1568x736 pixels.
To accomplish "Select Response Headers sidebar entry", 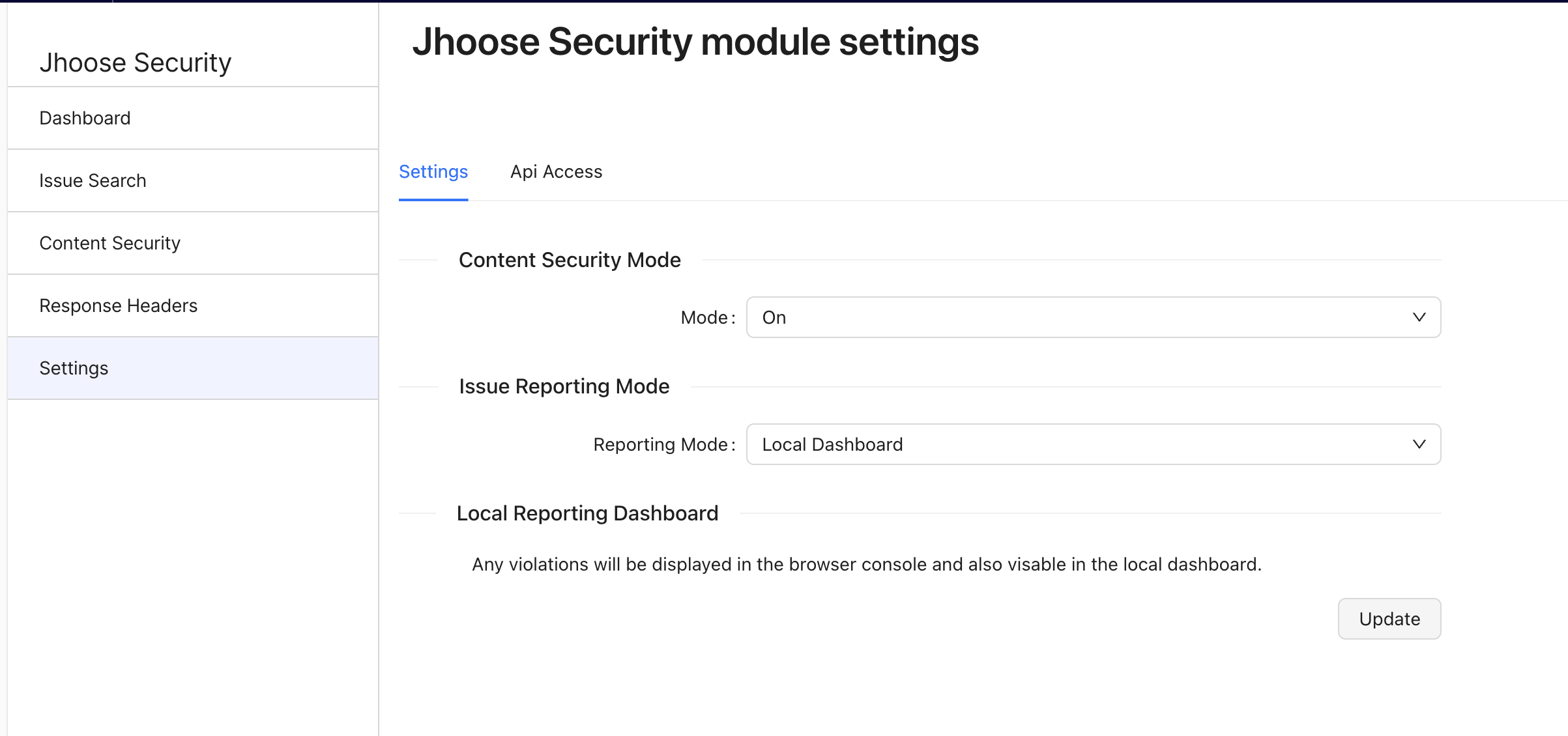I will pyautogui.click(x=118, y=305).
